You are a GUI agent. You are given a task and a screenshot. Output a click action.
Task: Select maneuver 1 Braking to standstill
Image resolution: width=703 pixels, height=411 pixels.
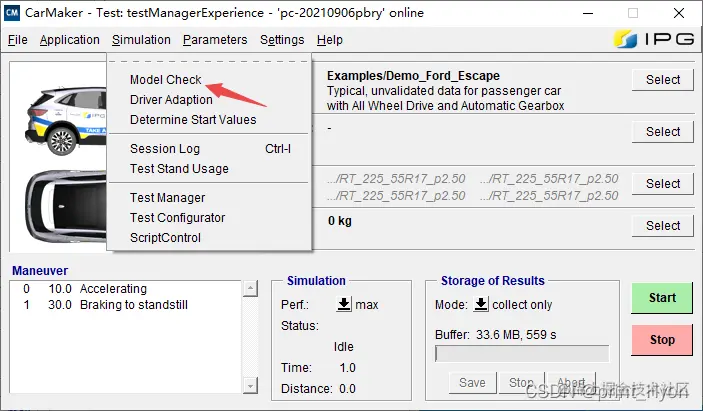(x=125, y=305)
